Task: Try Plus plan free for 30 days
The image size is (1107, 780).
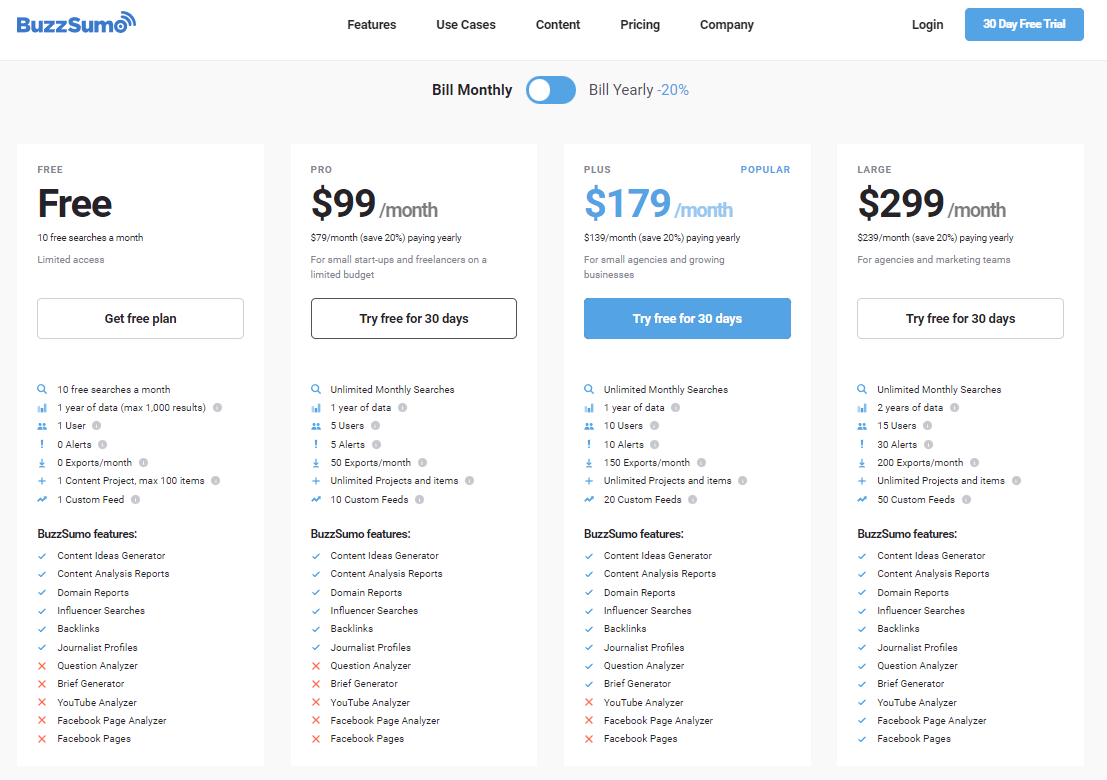Action: click(x=687, y=318)
